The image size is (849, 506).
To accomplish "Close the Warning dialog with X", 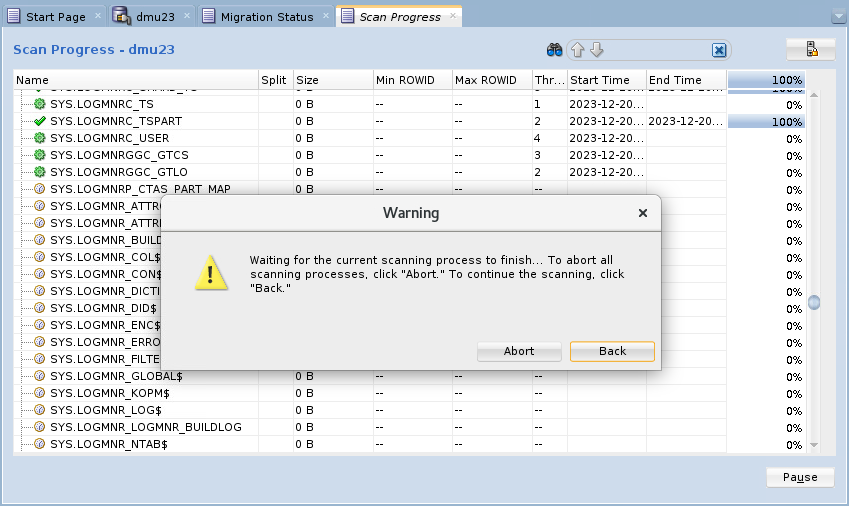I will click(x=643, y=213).
